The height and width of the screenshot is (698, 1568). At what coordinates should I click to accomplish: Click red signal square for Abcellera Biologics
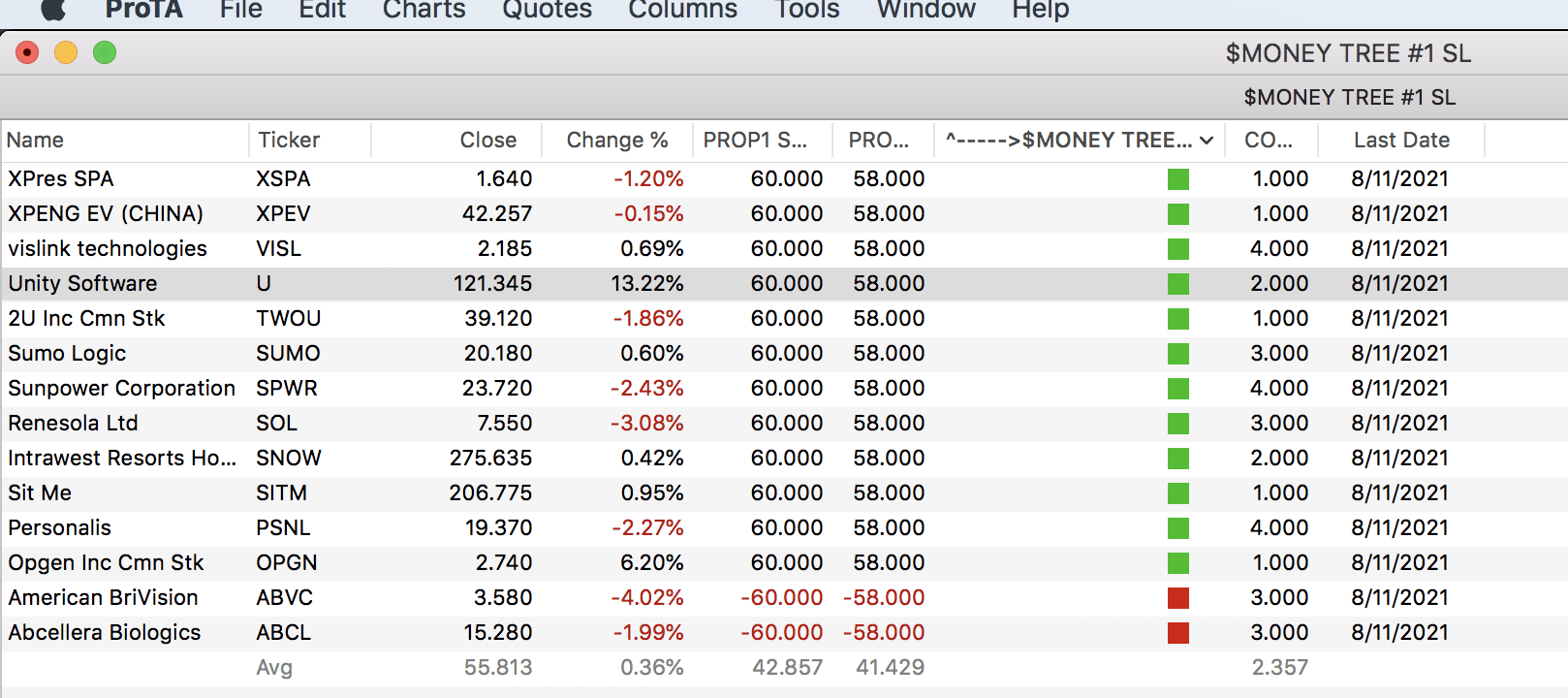coord(1177,633)
